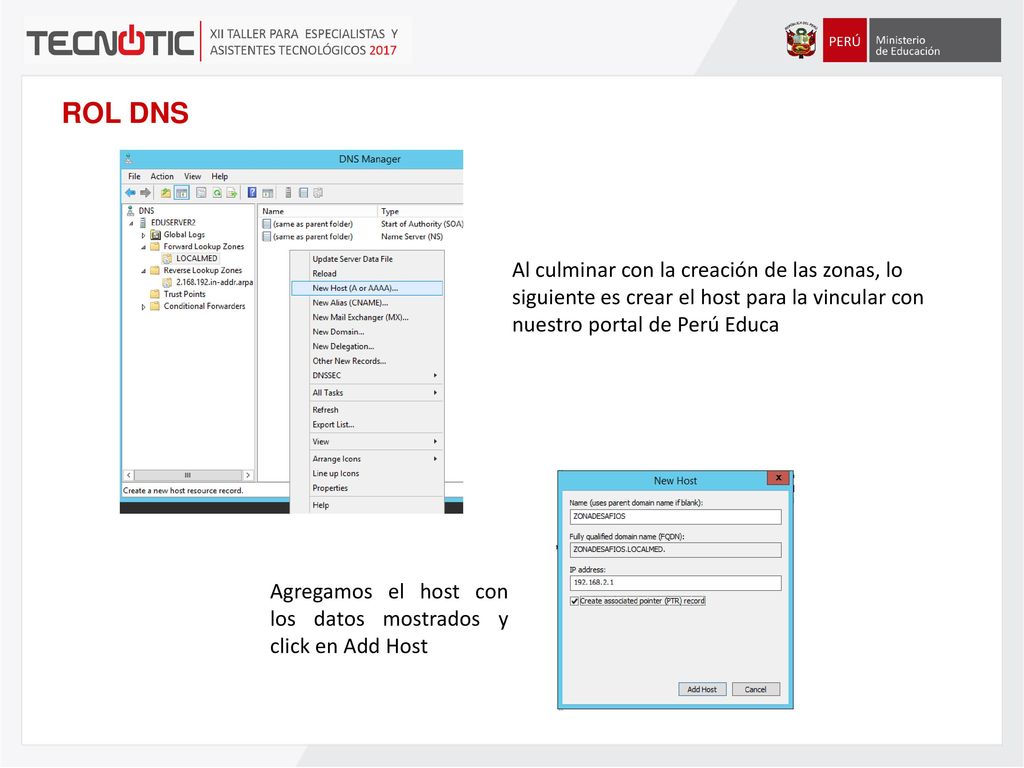
Task: Click the 2.168.192.in-addr.arpa zone icon
Action: pyautogui.click(x=167, y=282)
